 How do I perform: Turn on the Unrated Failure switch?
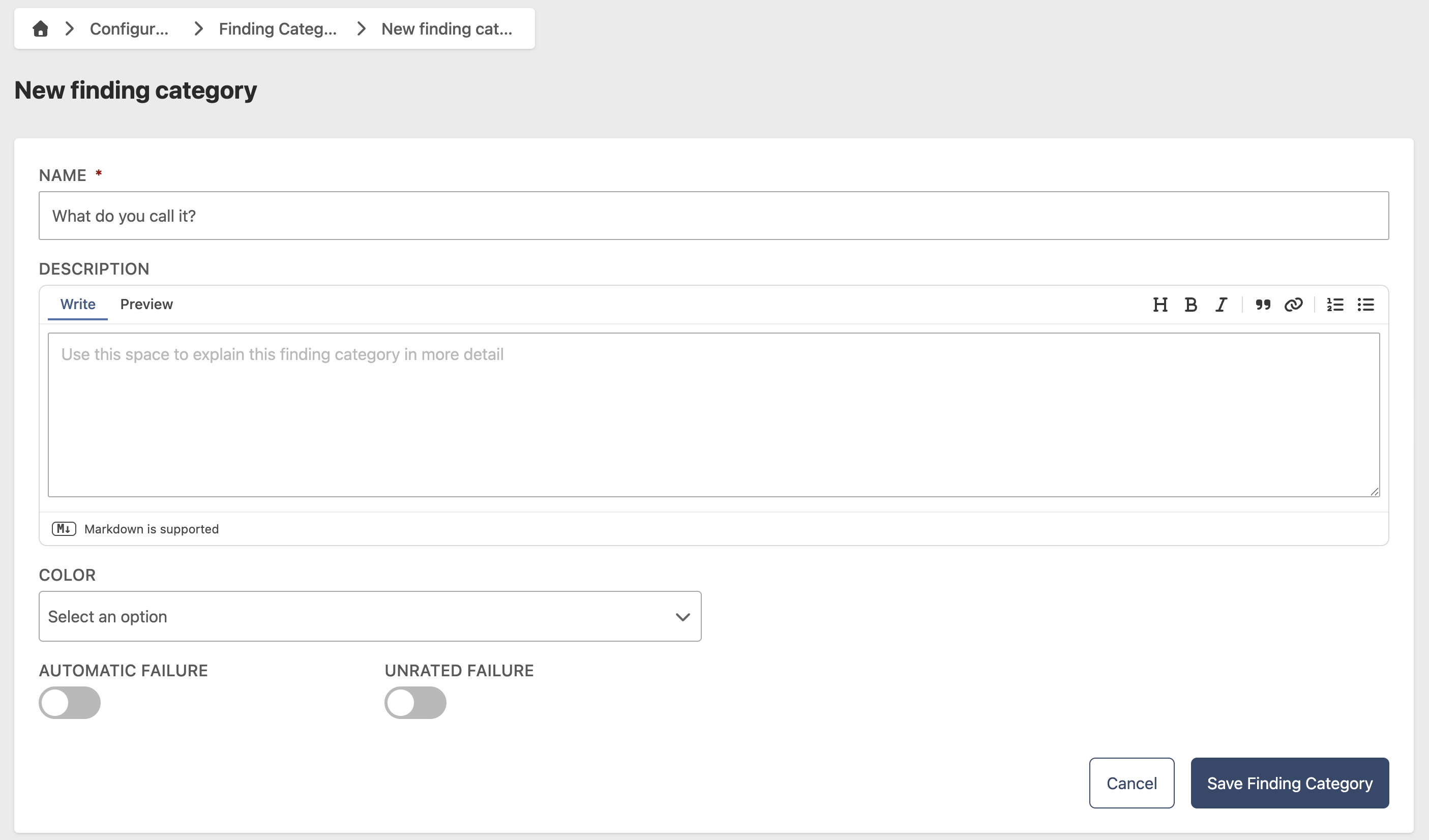[x=415, y=703]
